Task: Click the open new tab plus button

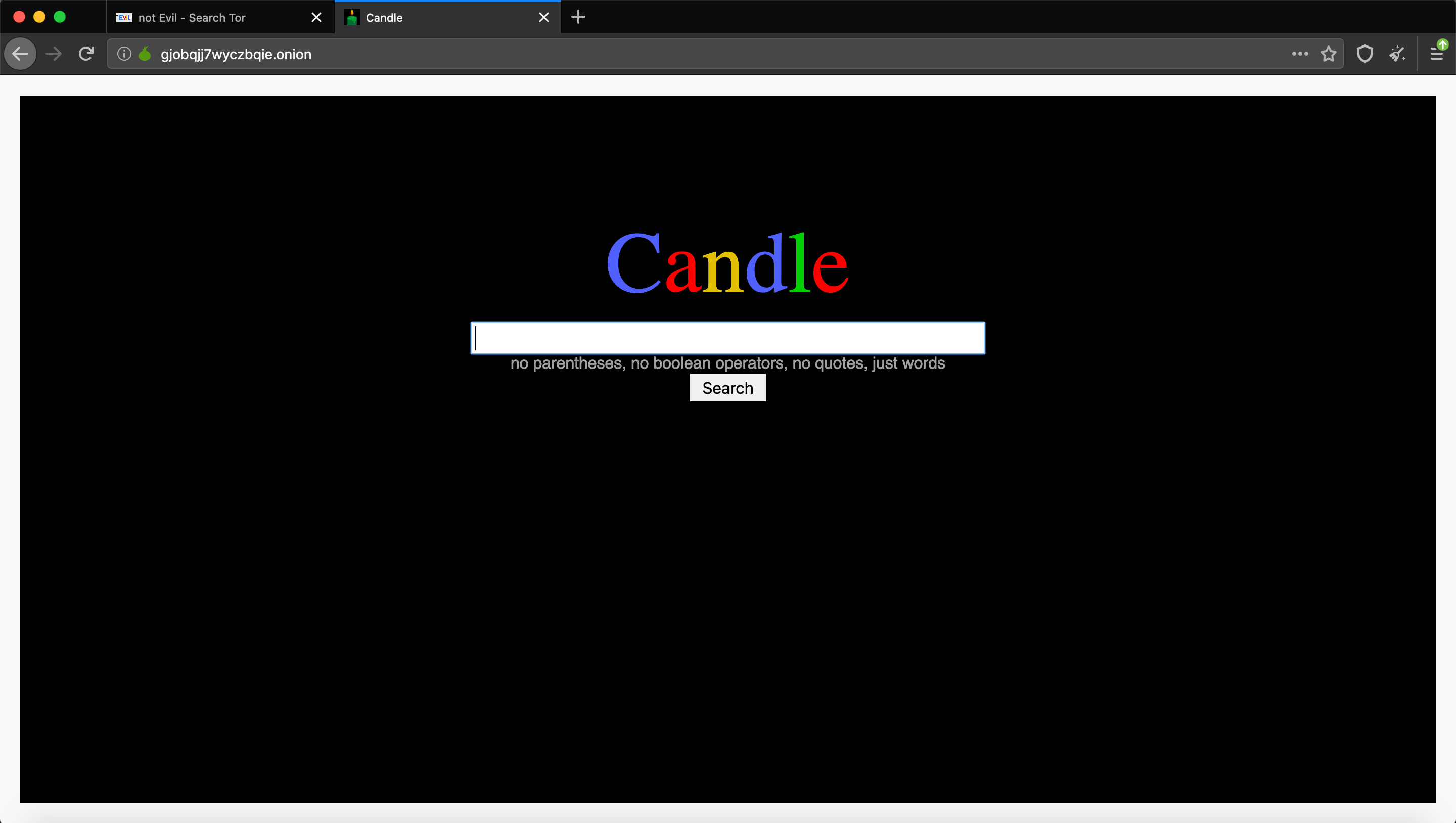Action: tap(578, 17)
